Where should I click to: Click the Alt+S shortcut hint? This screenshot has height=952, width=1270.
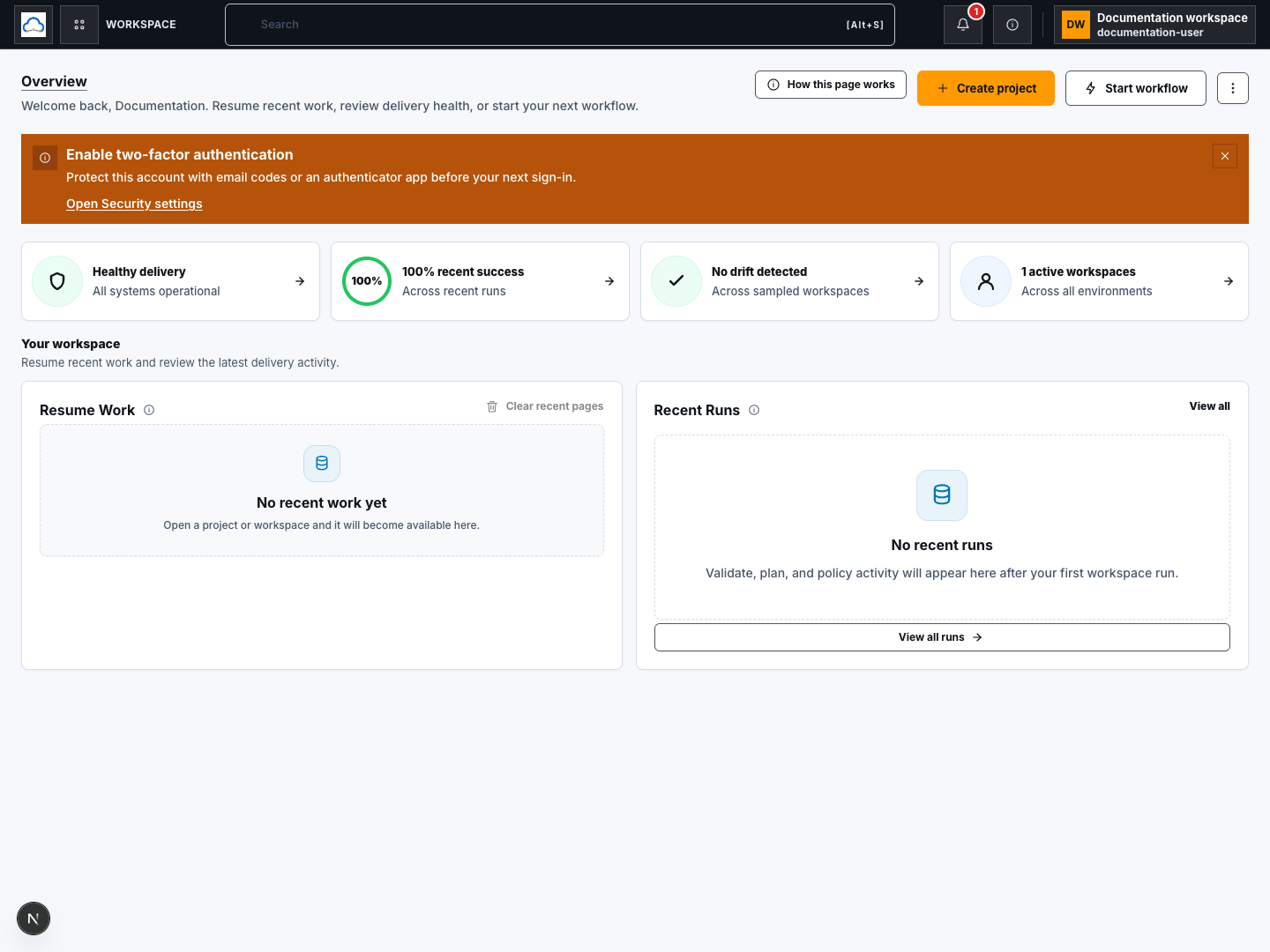865,25
